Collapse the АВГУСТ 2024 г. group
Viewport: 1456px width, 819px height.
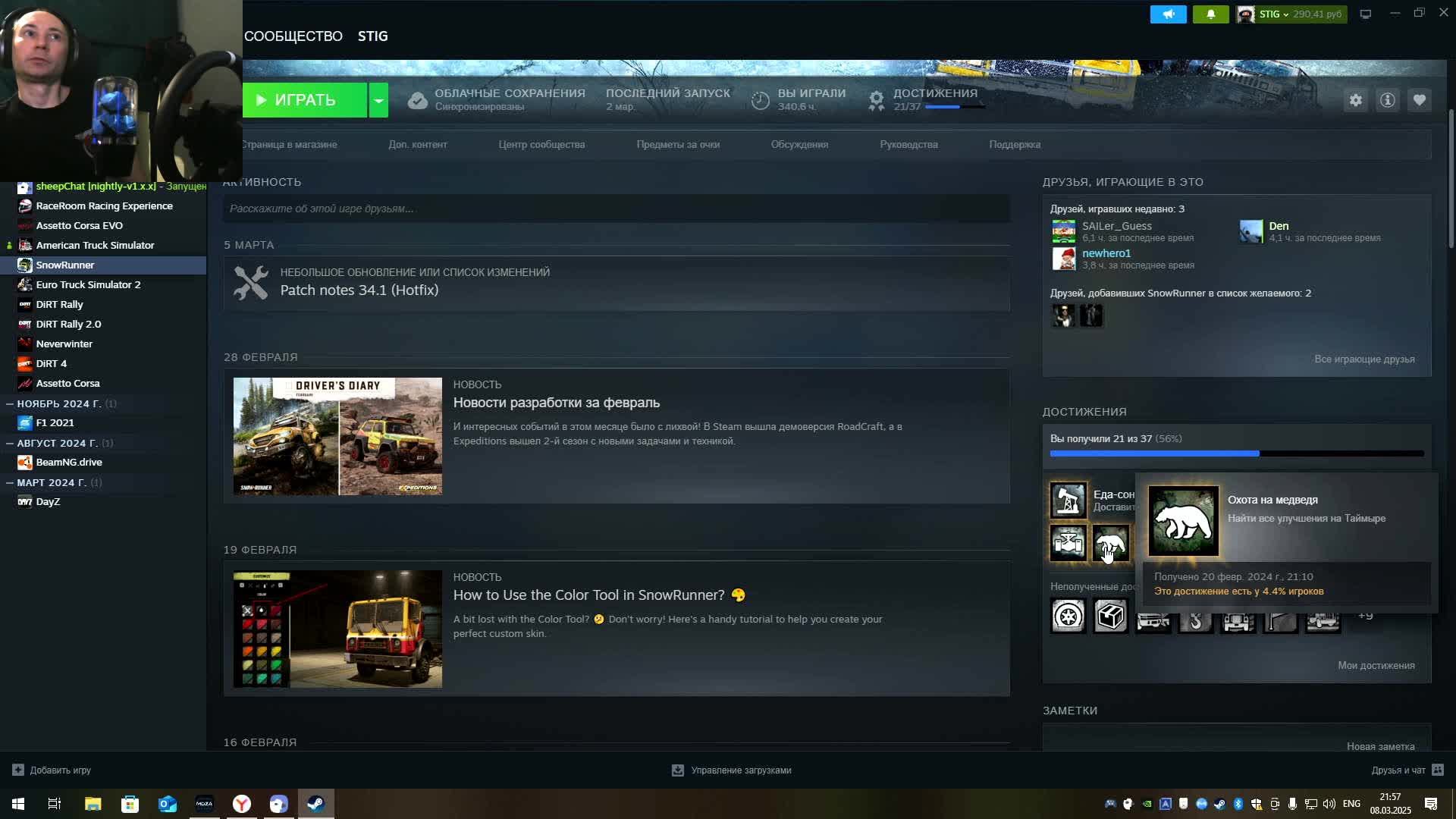[x=10, y=443]
